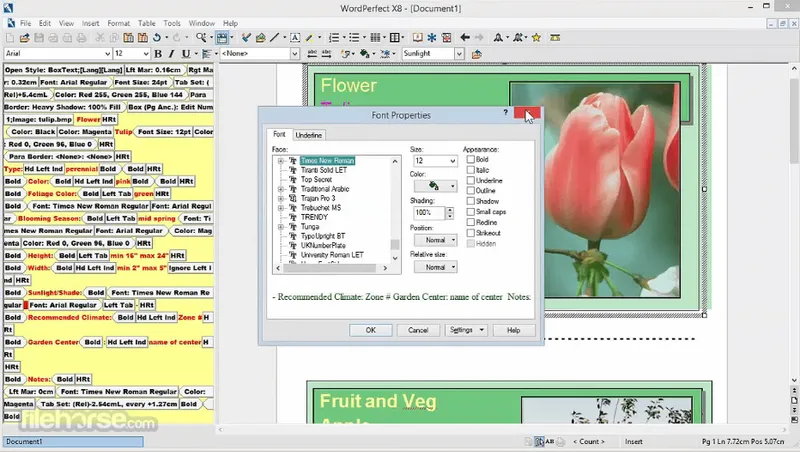Open the Format menu

pyautogui.click(x=118, y=23)
